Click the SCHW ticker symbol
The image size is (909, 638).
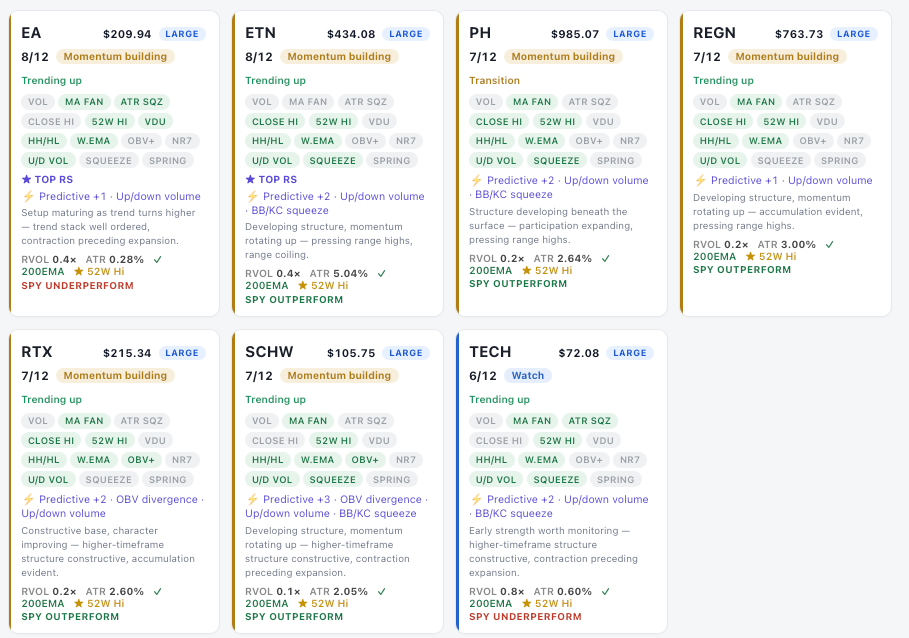click(269, 352)
